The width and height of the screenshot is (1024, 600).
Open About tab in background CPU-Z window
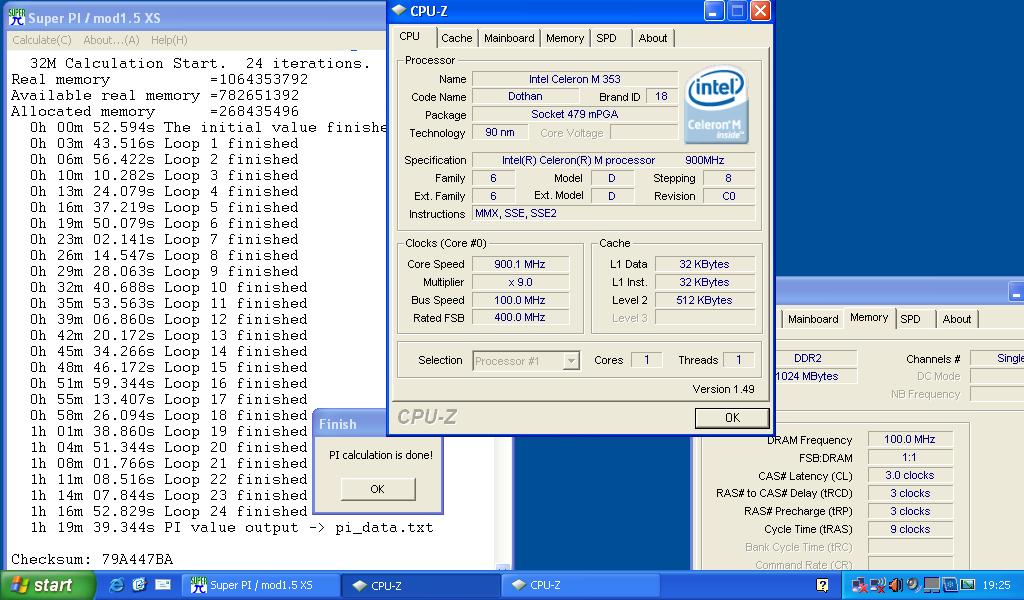957,319
